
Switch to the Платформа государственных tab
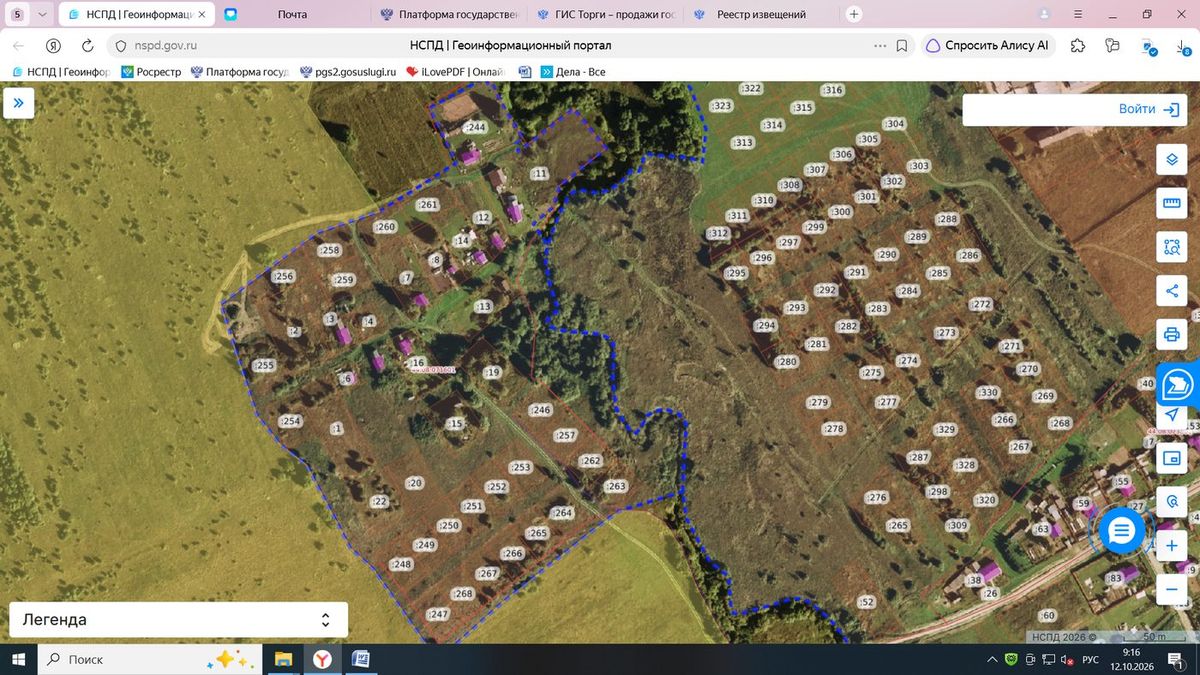[x=449, y=14]
